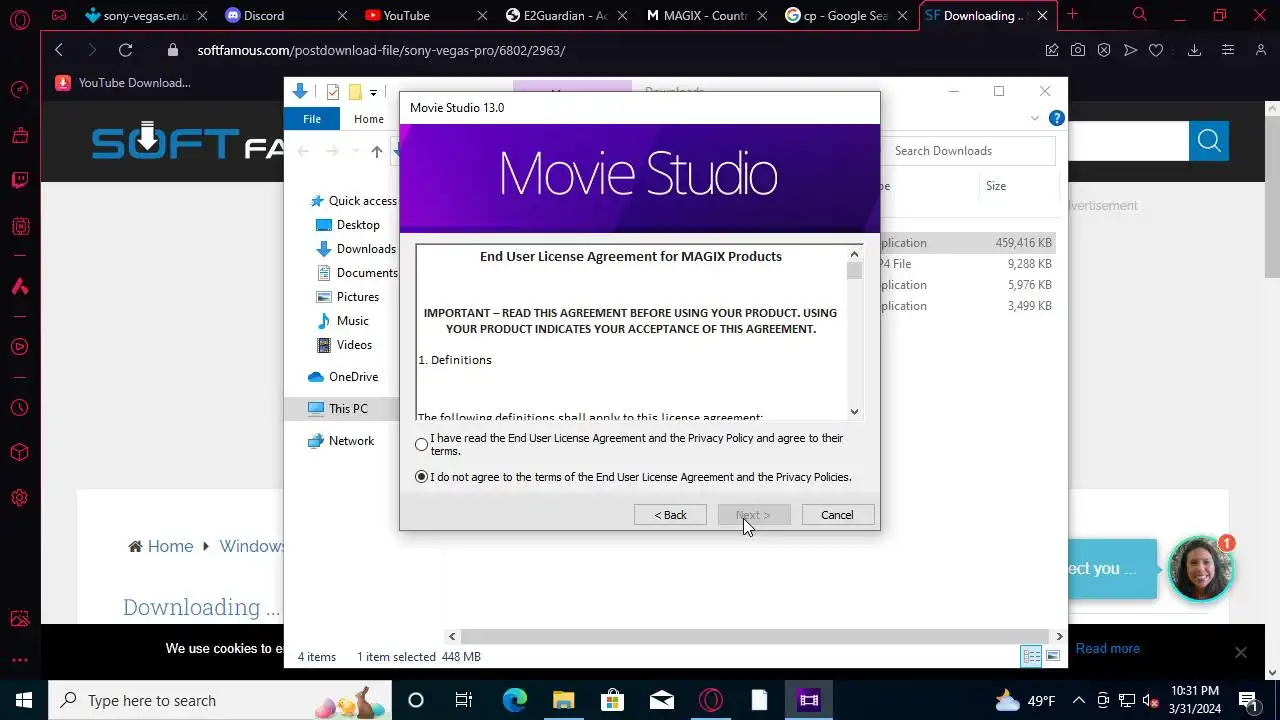The image size is (1280, 720).
Task: Click the Back button in the installer
Action: point(670,515)
